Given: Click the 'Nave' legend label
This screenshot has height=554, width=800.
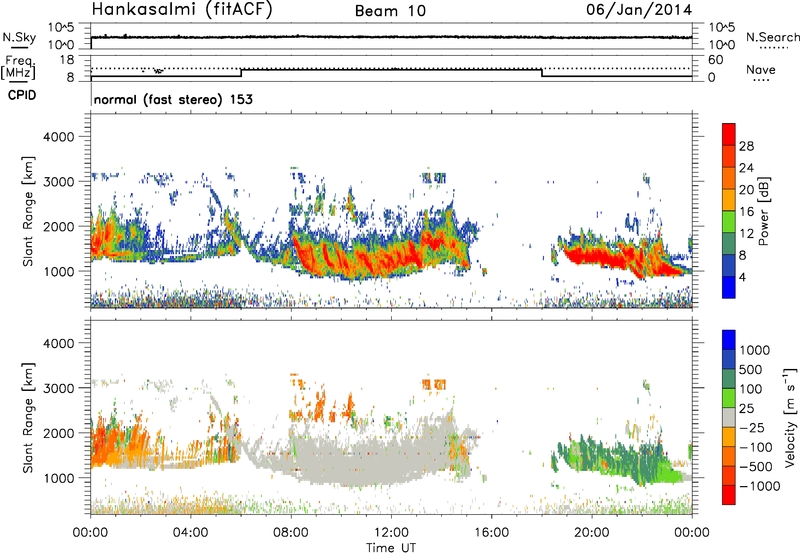Looking at the screenshot, I should coord(761,70).
